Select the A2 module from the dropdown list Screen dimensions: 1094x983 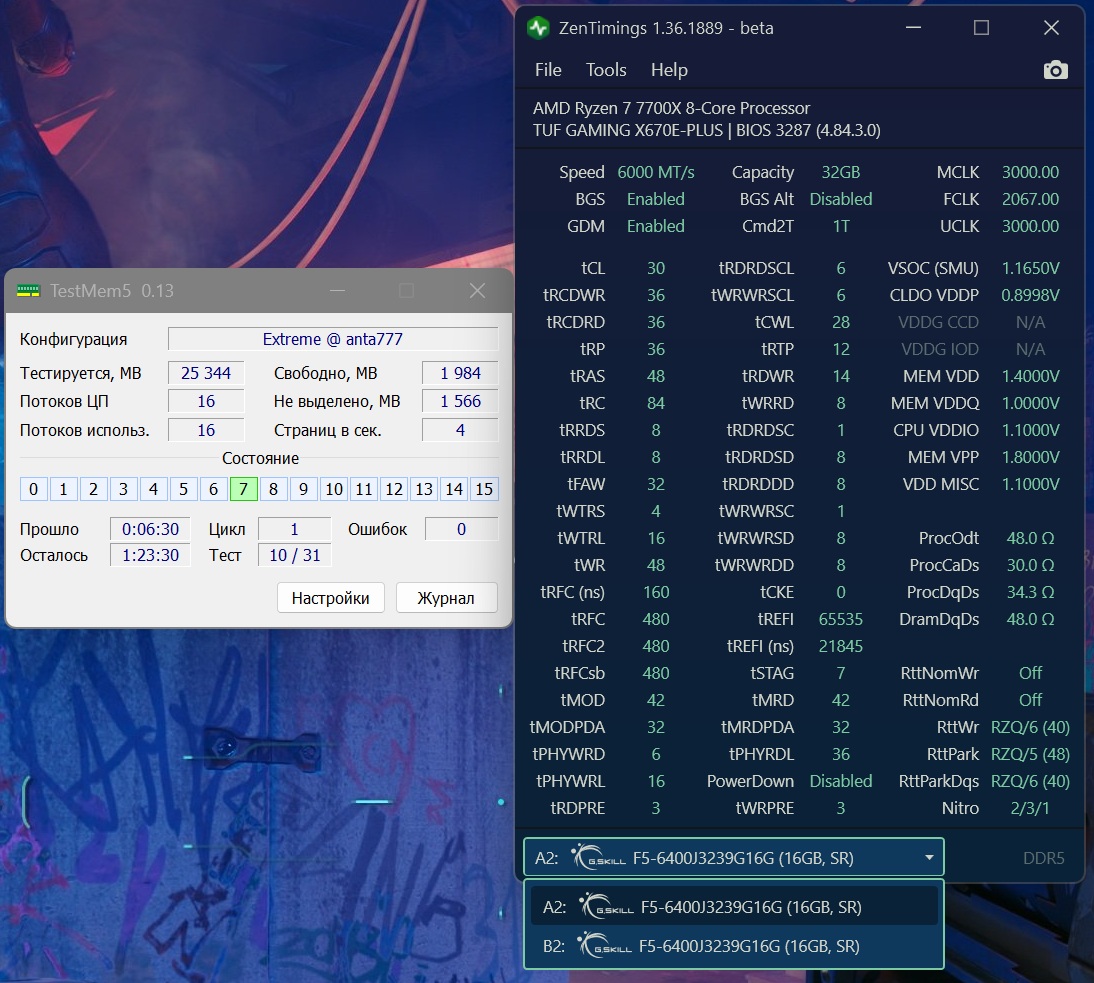(733, 906)
